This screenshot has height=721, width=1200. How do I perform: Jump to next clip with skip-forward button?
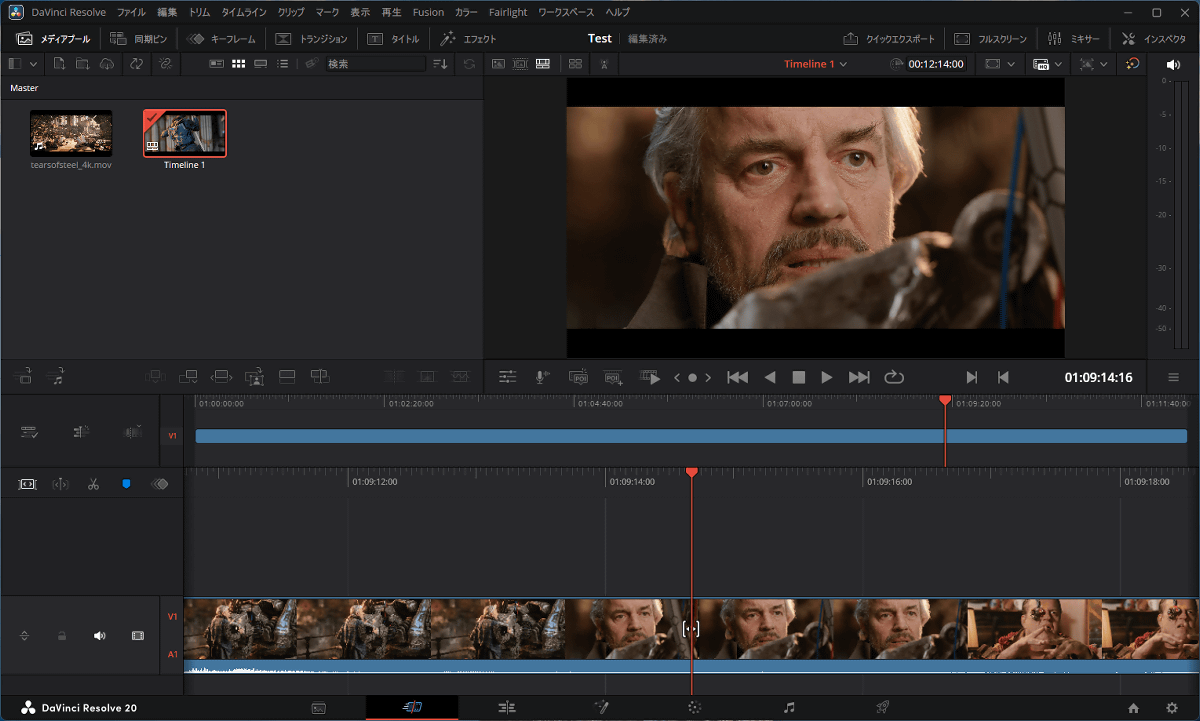coord(859,377)
